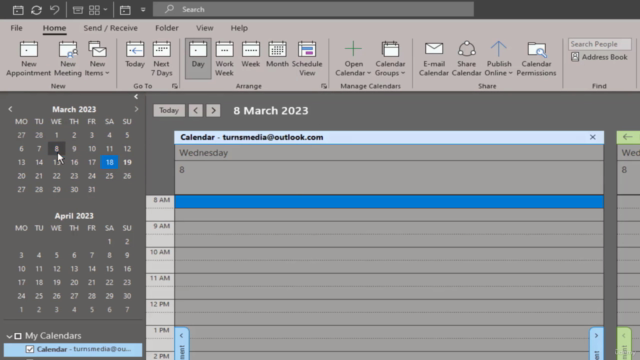Click the Search People field
Image resolution: width=640 pixels, height=360 pixels.
point(599,44)
